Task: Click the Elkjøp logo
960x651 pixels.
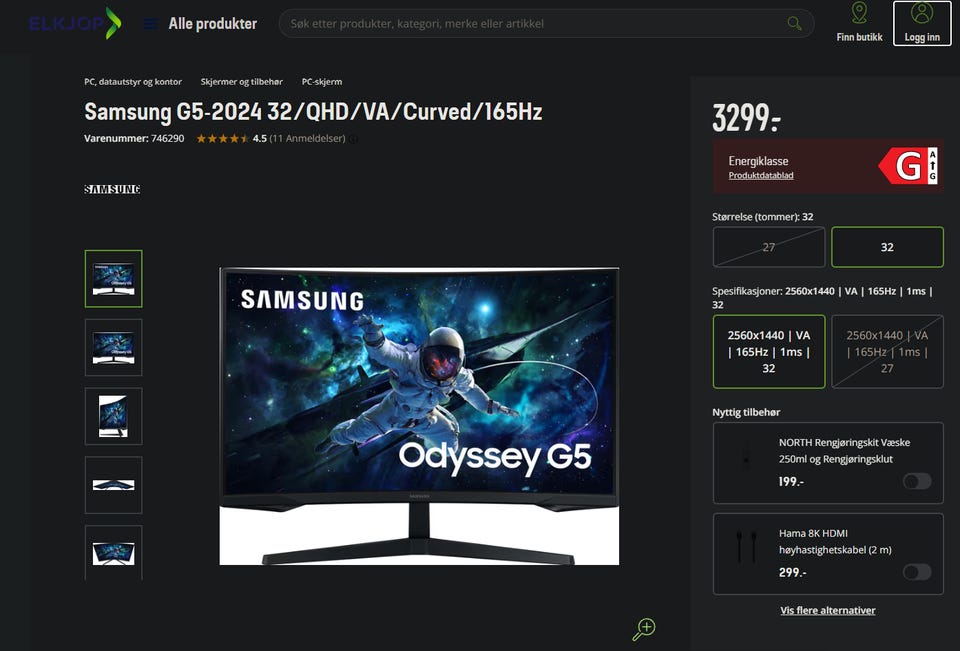Action: (75, 23)
